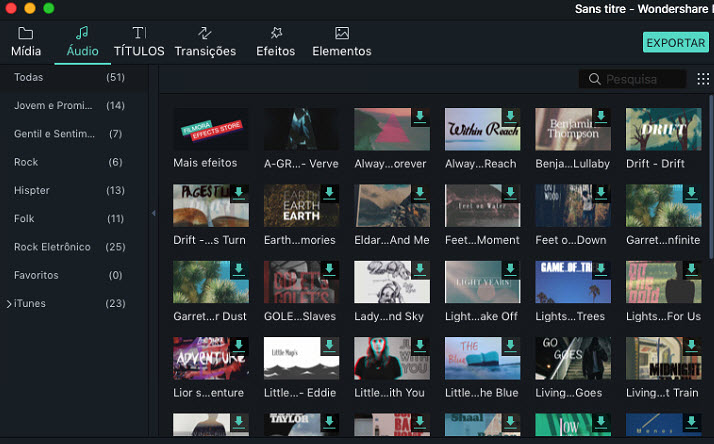
Task: Select the Gentil e Sentim... category
Action: click(x=73, y=134)
